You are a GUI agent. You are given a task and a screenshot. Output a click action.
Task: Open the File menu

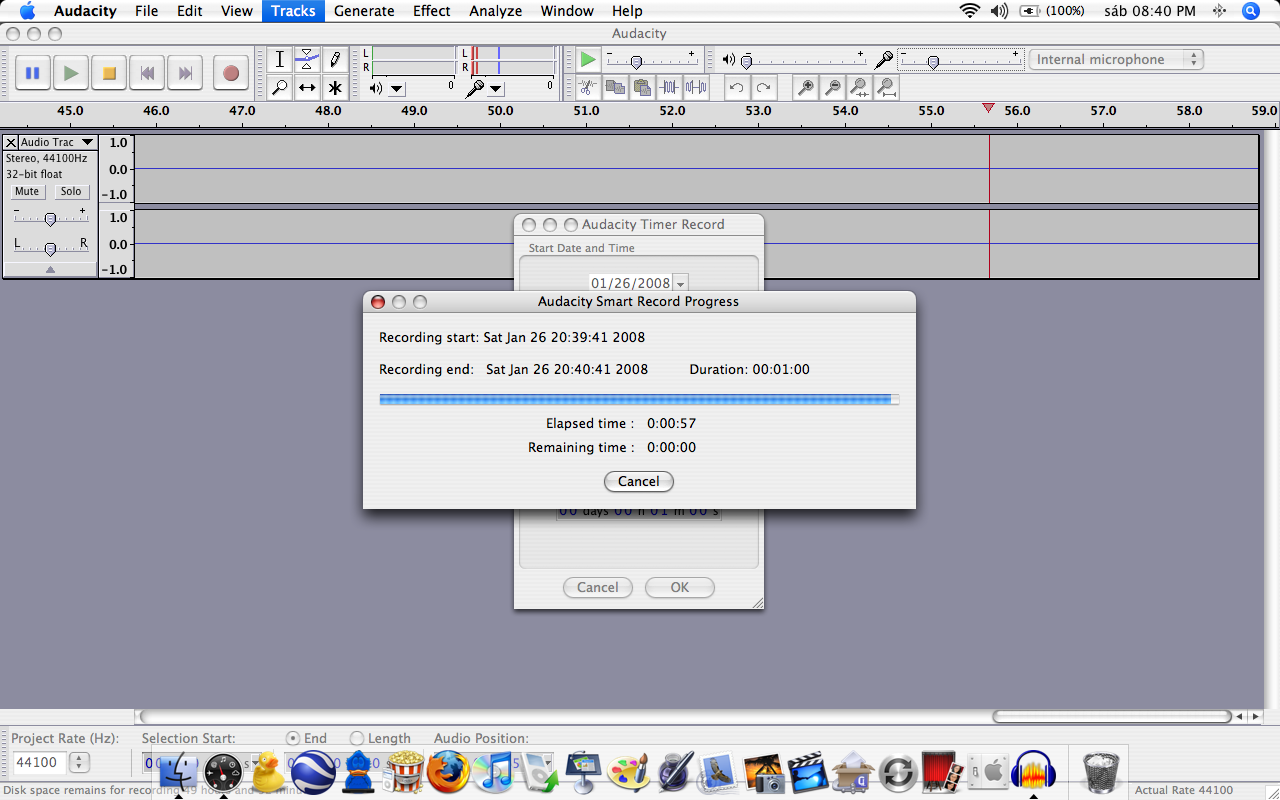pyautogui.click(x=146, y=11)
